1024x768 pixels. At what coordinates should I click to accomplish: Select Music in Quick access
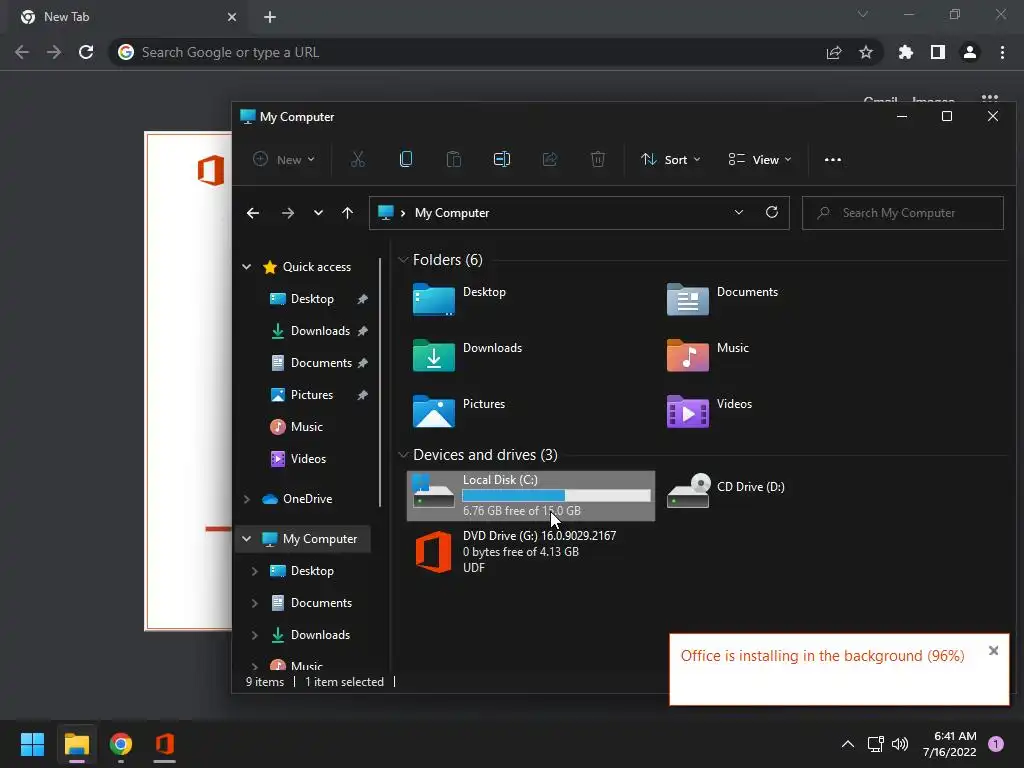(306, 426)
